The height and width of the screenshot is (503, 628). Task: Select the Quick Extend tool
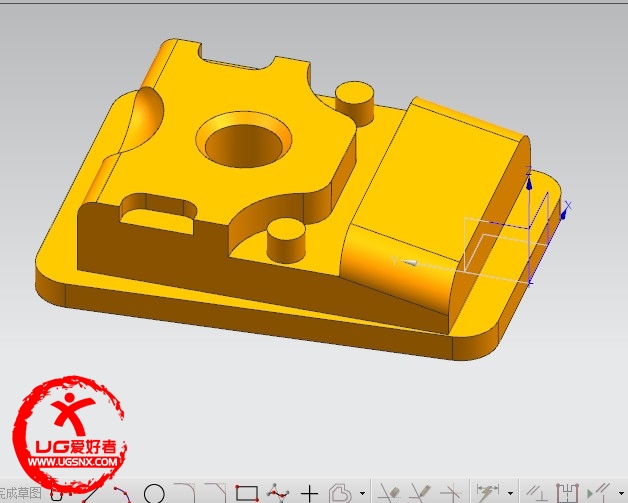click(x=420, y=493)
